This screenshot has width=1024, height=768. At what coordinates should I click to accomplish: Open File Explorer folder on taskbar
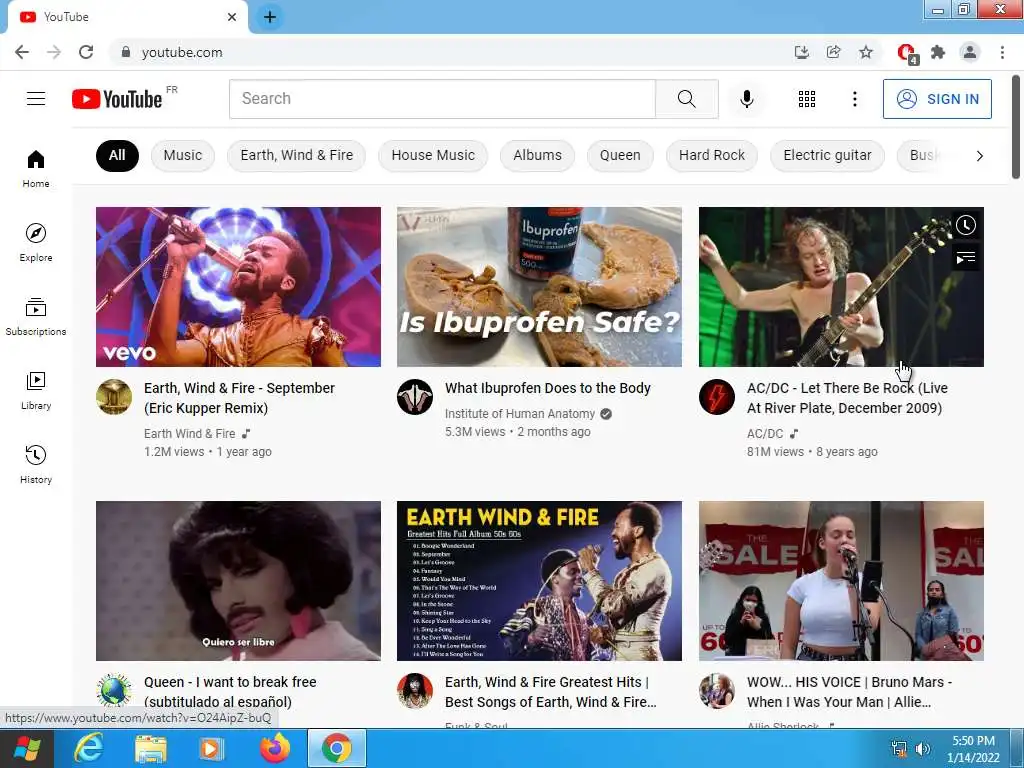coord(150,748)
